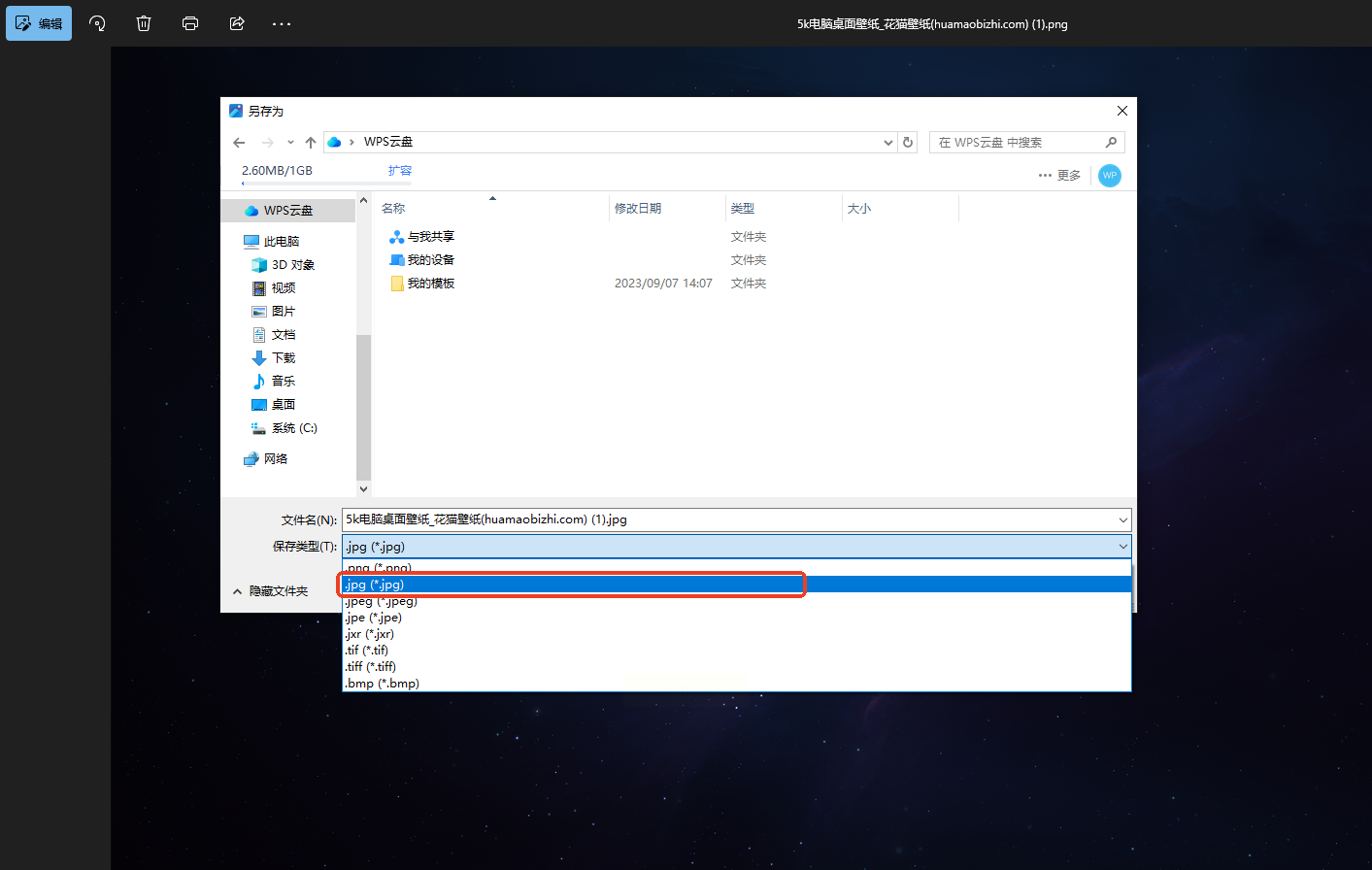Open 下载 folder in sidebar

pyautogui.click(x=273, y=358)
